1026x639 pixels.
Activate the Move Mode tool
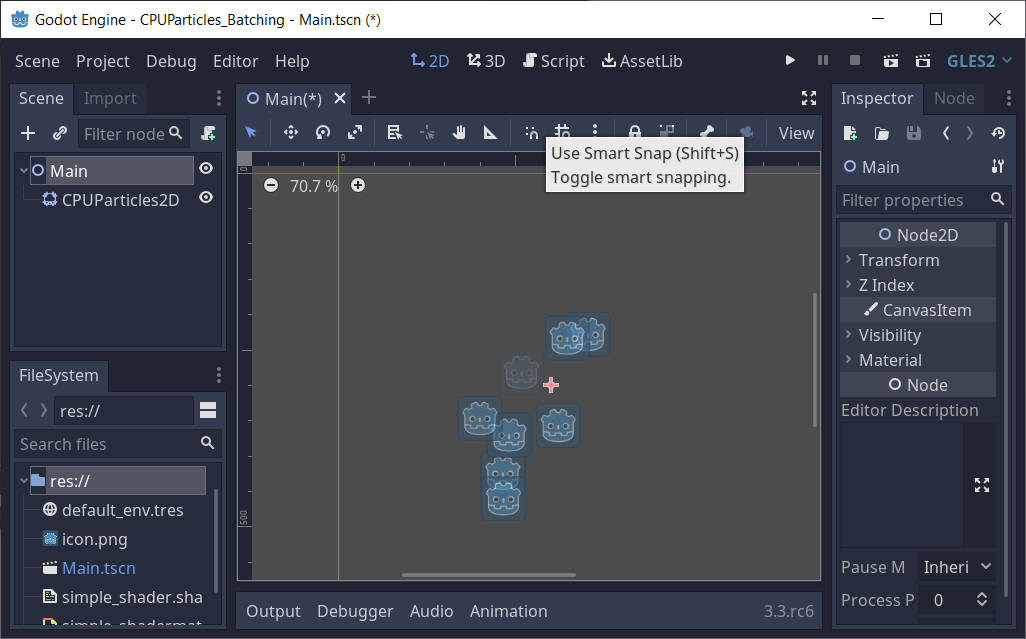291,133
